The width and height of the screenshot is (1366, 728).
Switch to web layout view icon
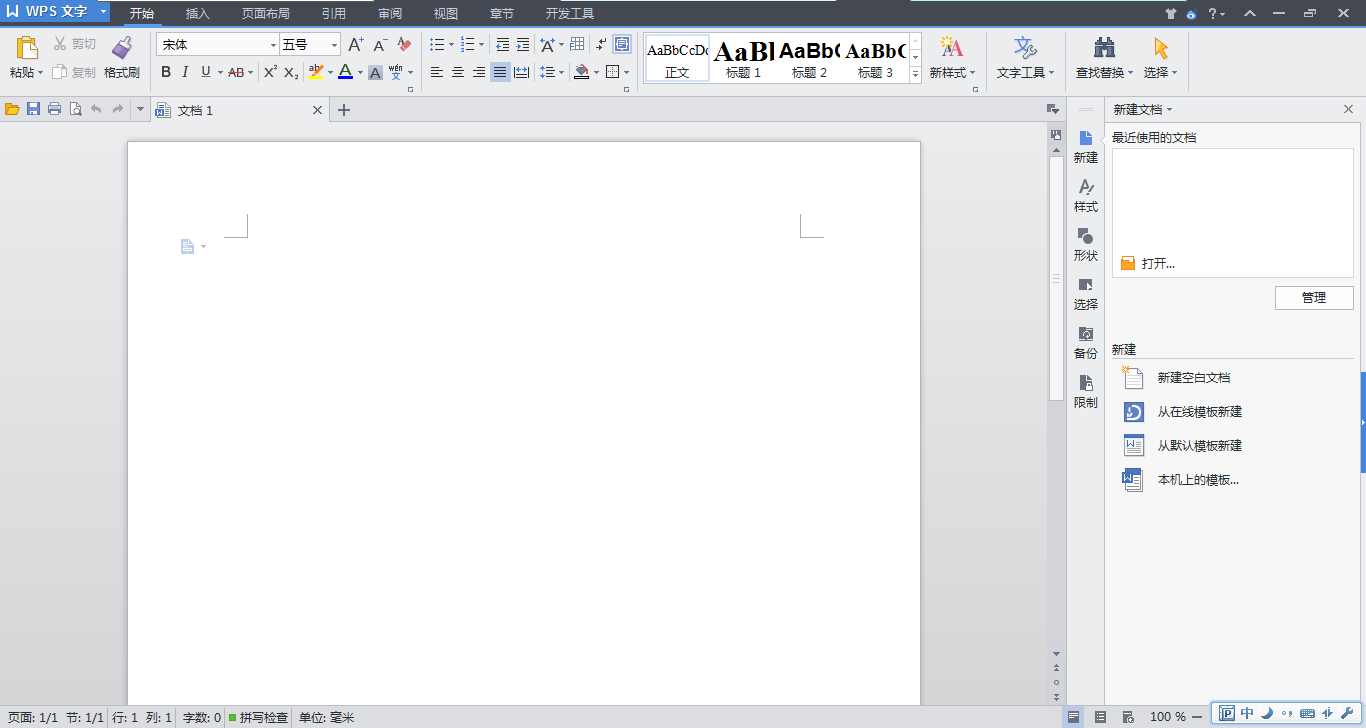1128,716
